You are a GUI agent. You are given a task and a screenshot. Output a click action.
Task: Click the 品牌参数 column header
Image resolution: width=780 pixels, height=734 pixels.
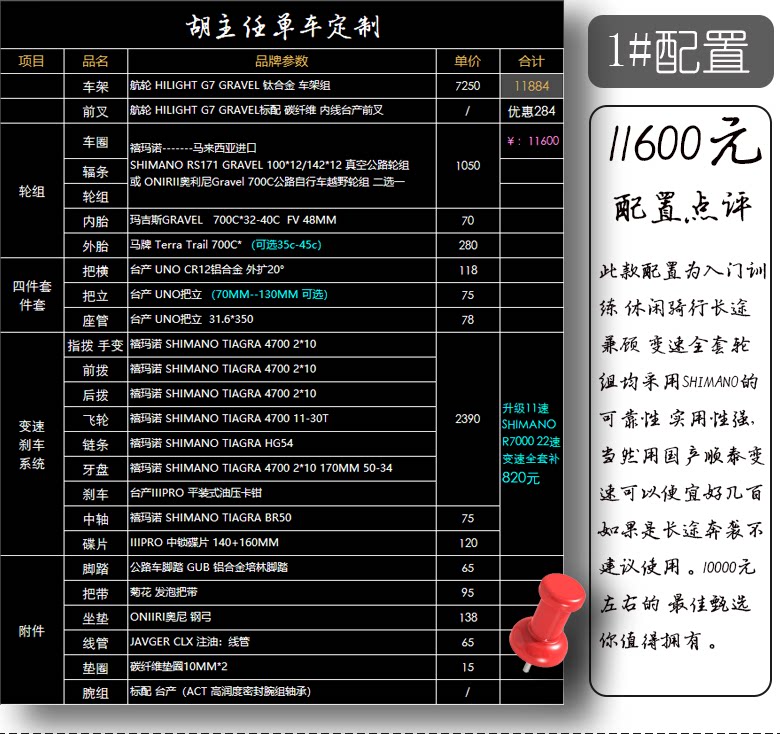(282, 61)
